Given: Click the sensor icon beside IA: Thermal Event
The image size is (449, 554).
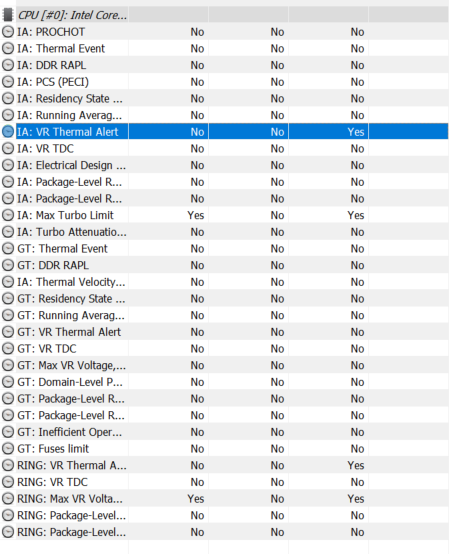Looking at the screenshot, I should (x=8, y=48).
